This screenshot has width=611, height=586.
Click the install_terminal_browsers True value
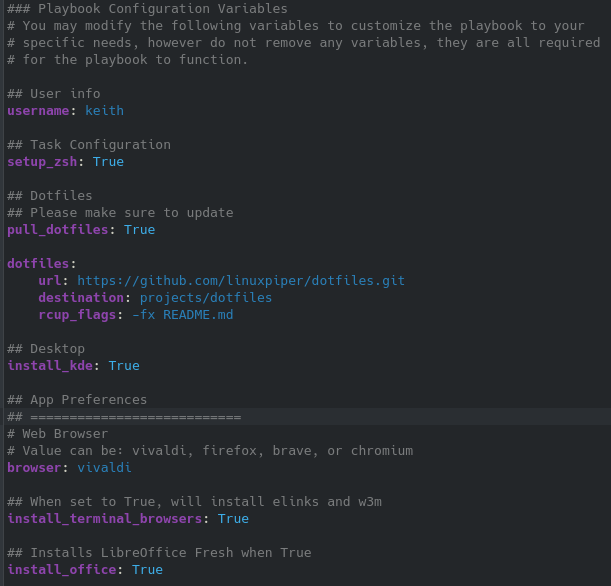tap(233, 519)
